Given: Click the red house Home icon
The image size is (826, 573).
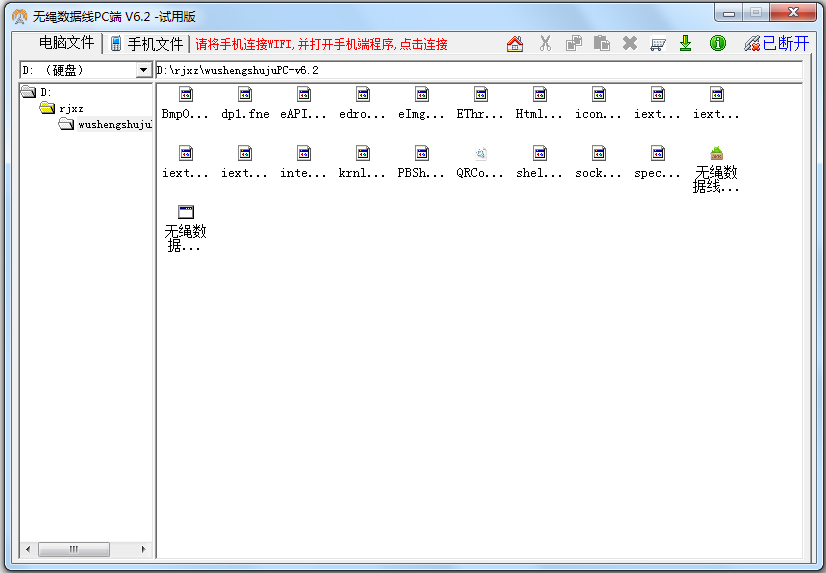Looking at the screenshot, I should click(515, 43).
